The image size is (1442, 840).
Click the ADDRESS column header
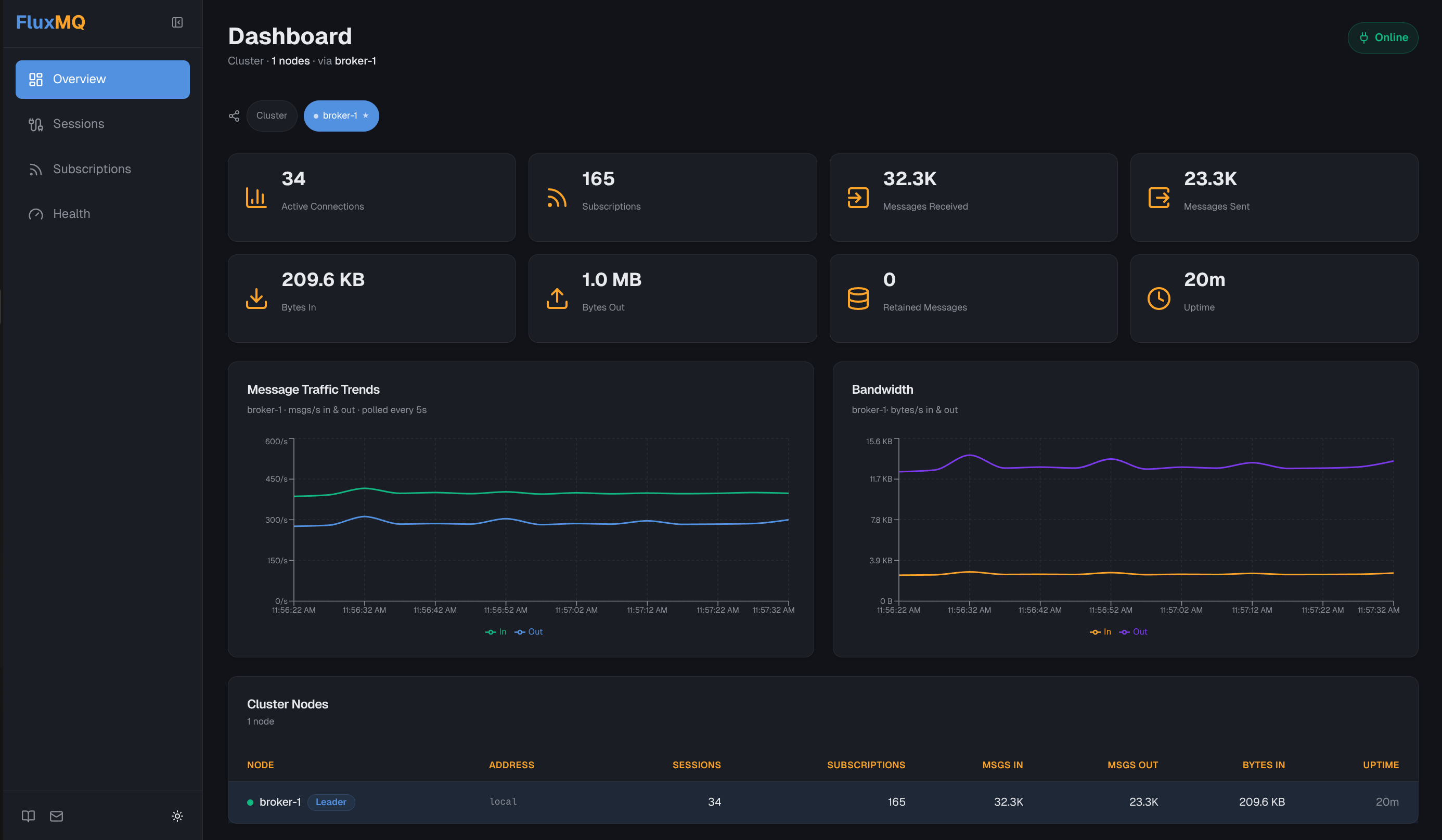(x=511, y=765)
